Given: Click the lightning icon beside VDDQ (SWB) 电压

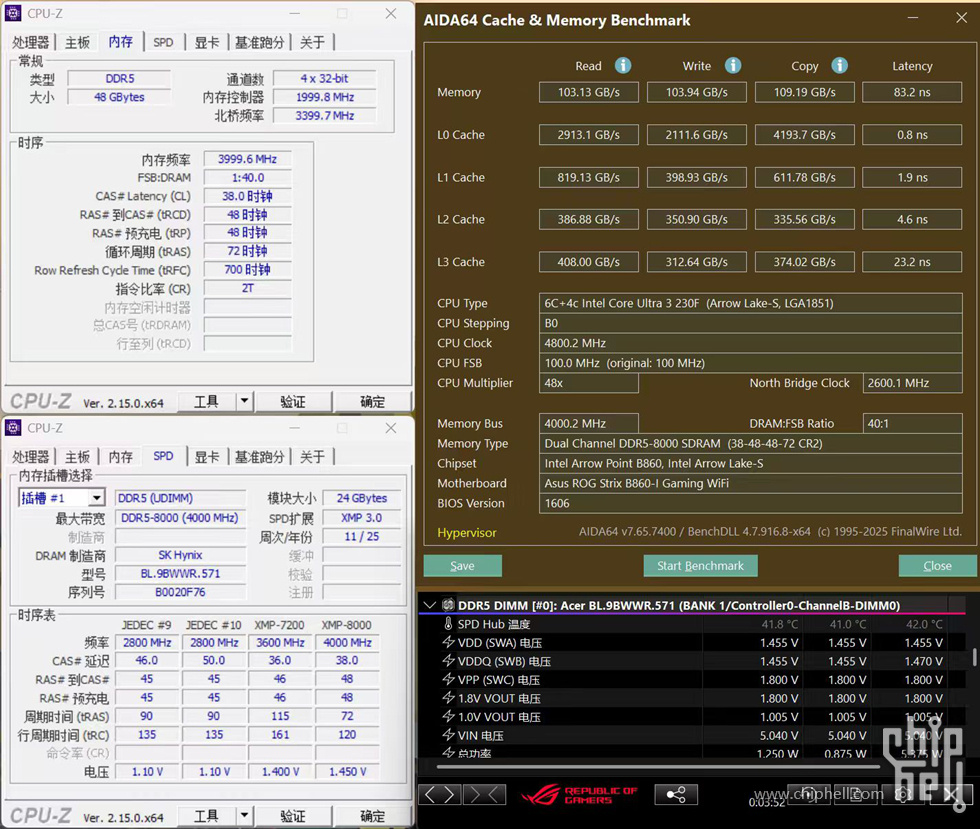Looking at the screenshot, I should (448, 661).
